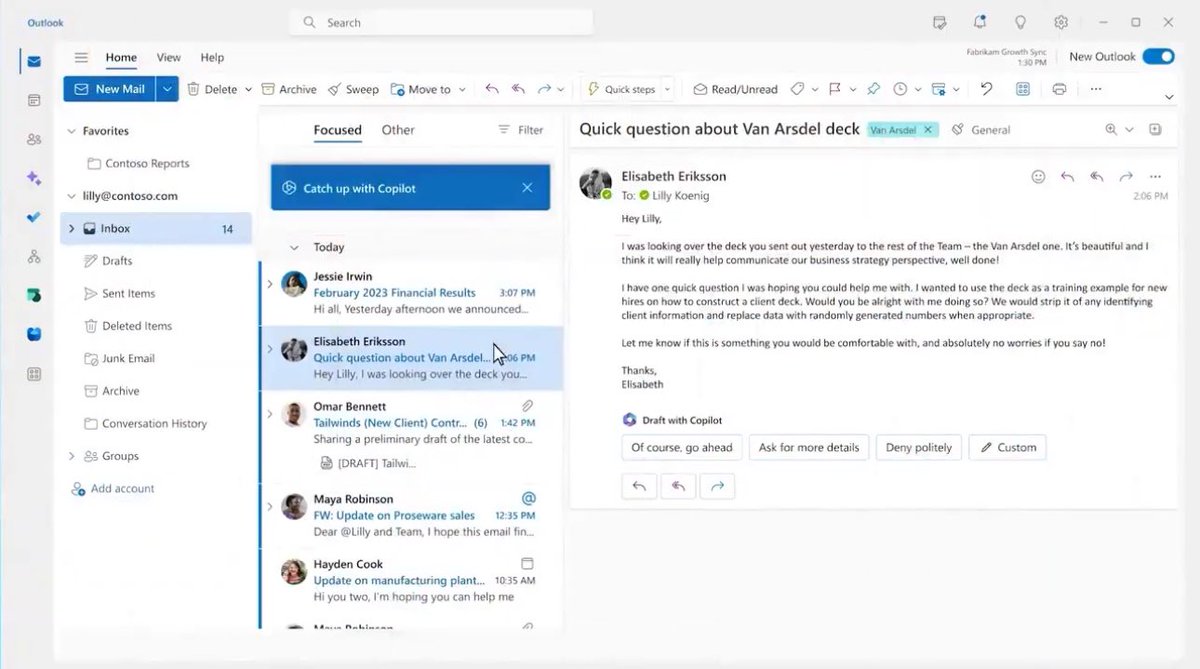Open the ribbon More options ellipsis
The width and height of the screenshot is (1200, 669).
pos(1096,89)
